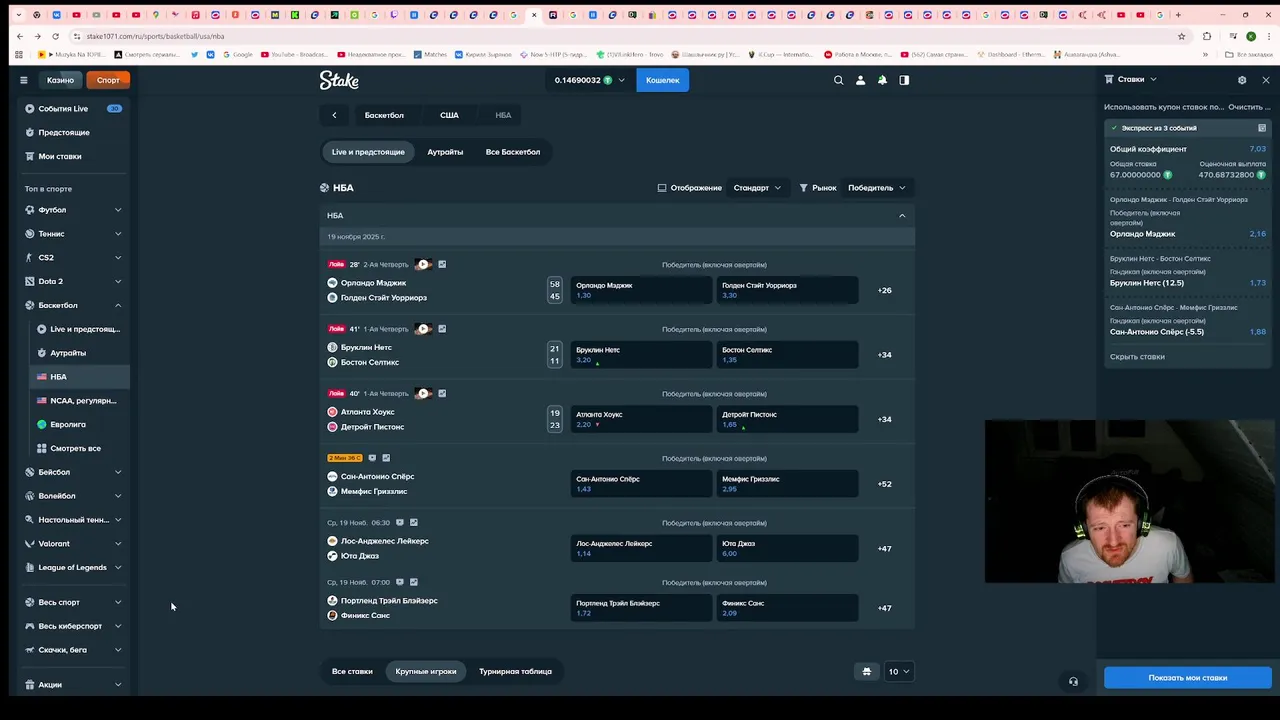Switch to Спорт mode
This screenshot has width=1280, height=720.
pos(108,80)
